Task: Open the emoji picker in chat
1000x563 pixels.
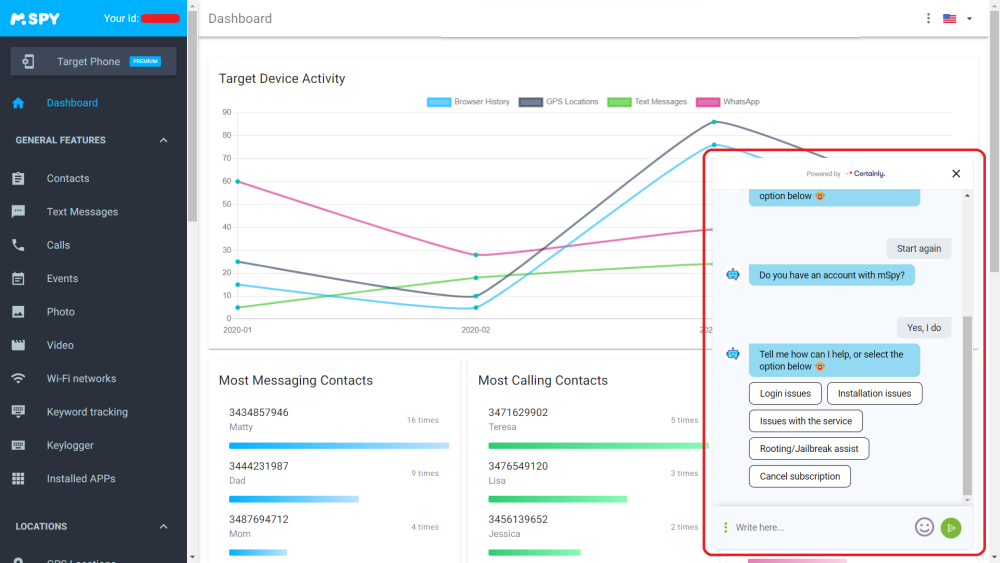Action: point(924,527)
